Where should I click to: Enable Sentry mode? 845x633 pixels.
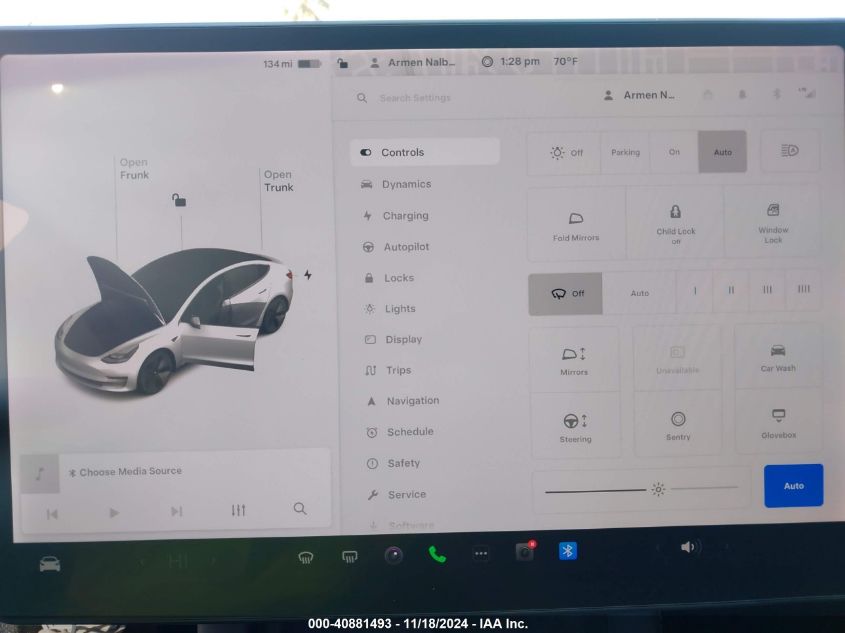click(678, 425)
